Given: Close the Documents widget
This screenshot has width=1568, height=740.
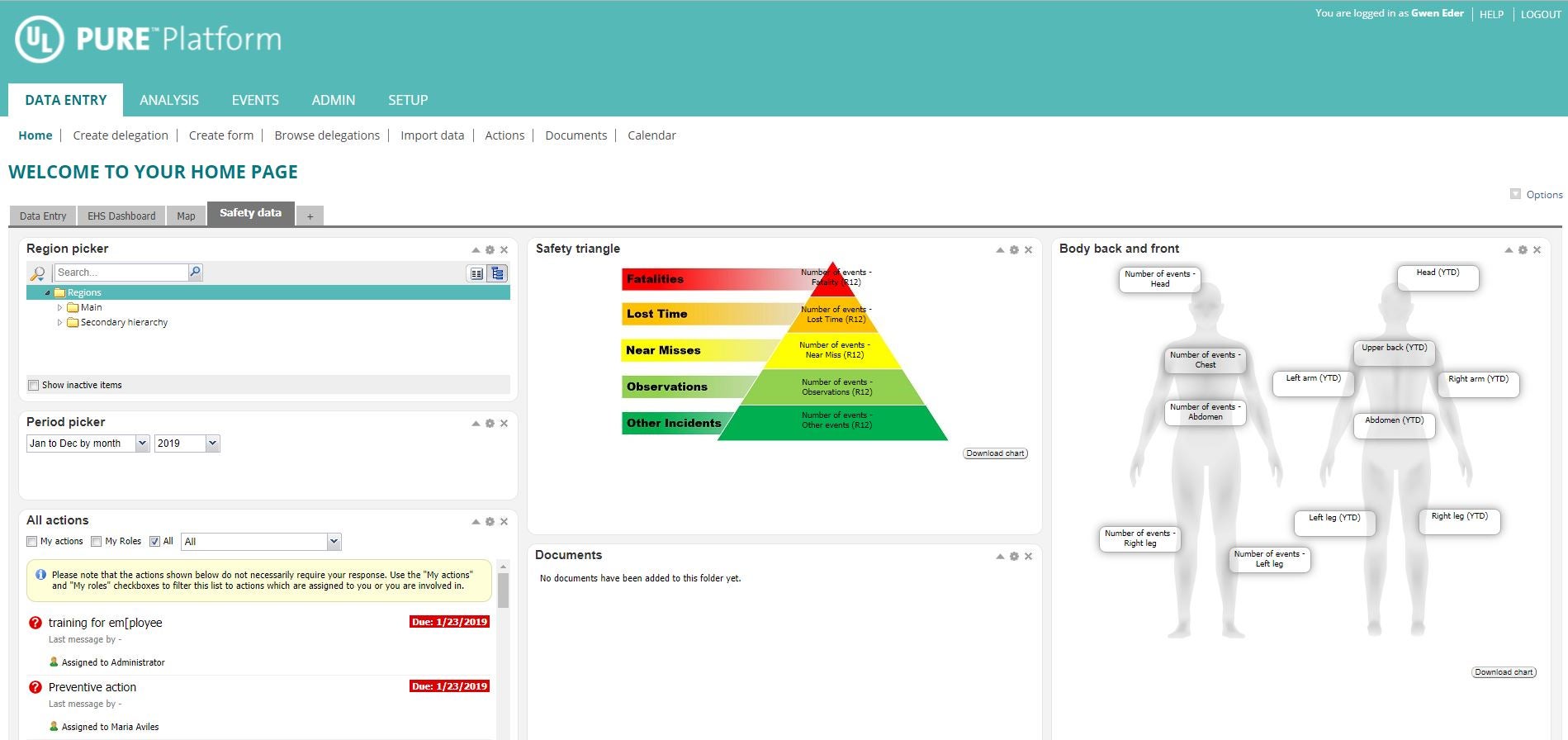Looking at the screenshot, I should coord(1028,557).
